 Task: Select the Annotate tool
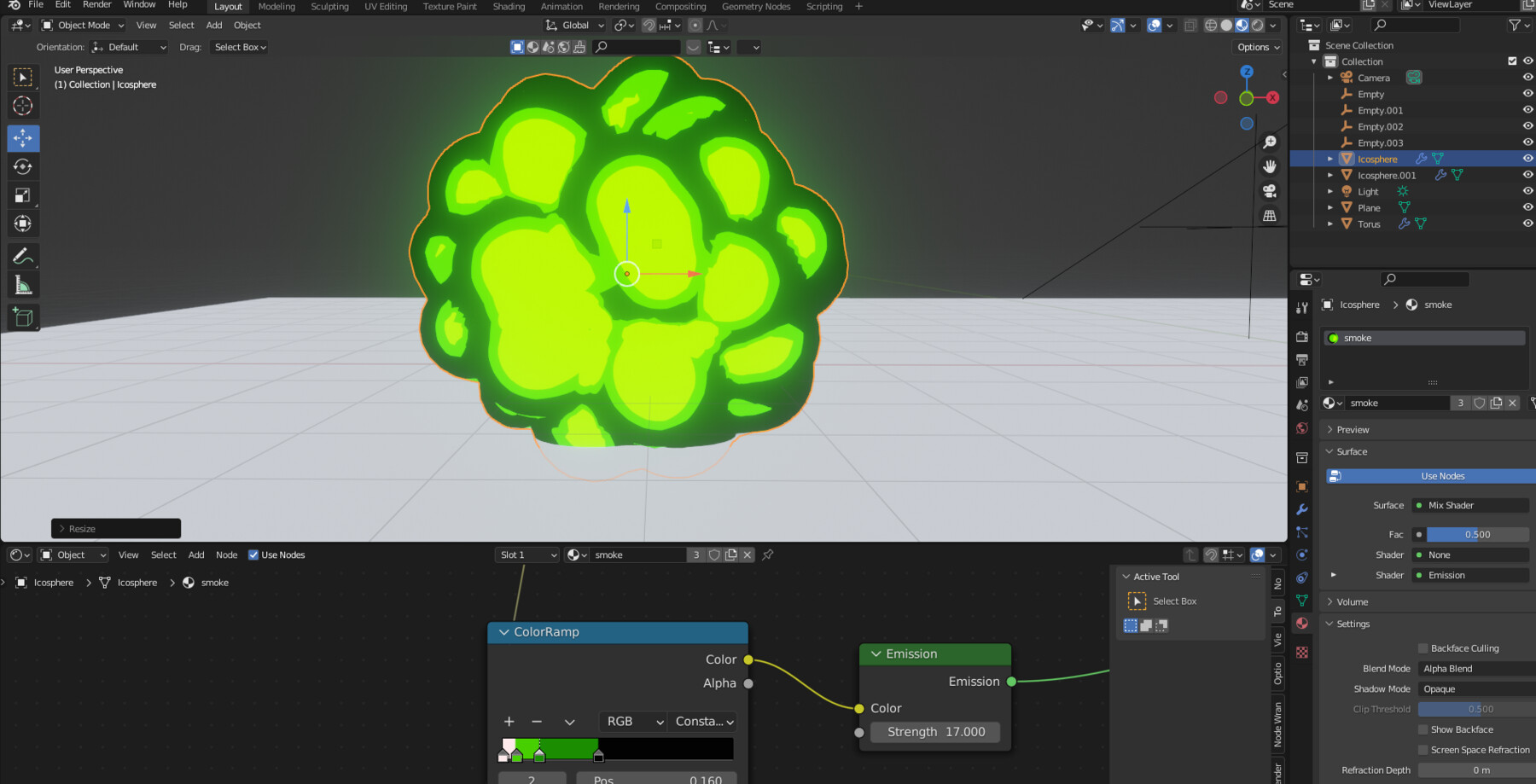pos(23,255)
